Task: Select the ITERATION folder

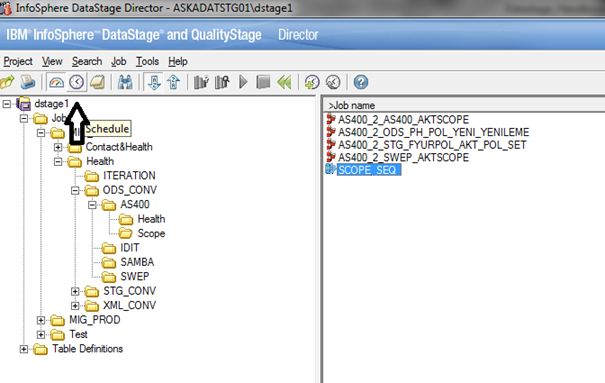Action: tap(129, 176)
